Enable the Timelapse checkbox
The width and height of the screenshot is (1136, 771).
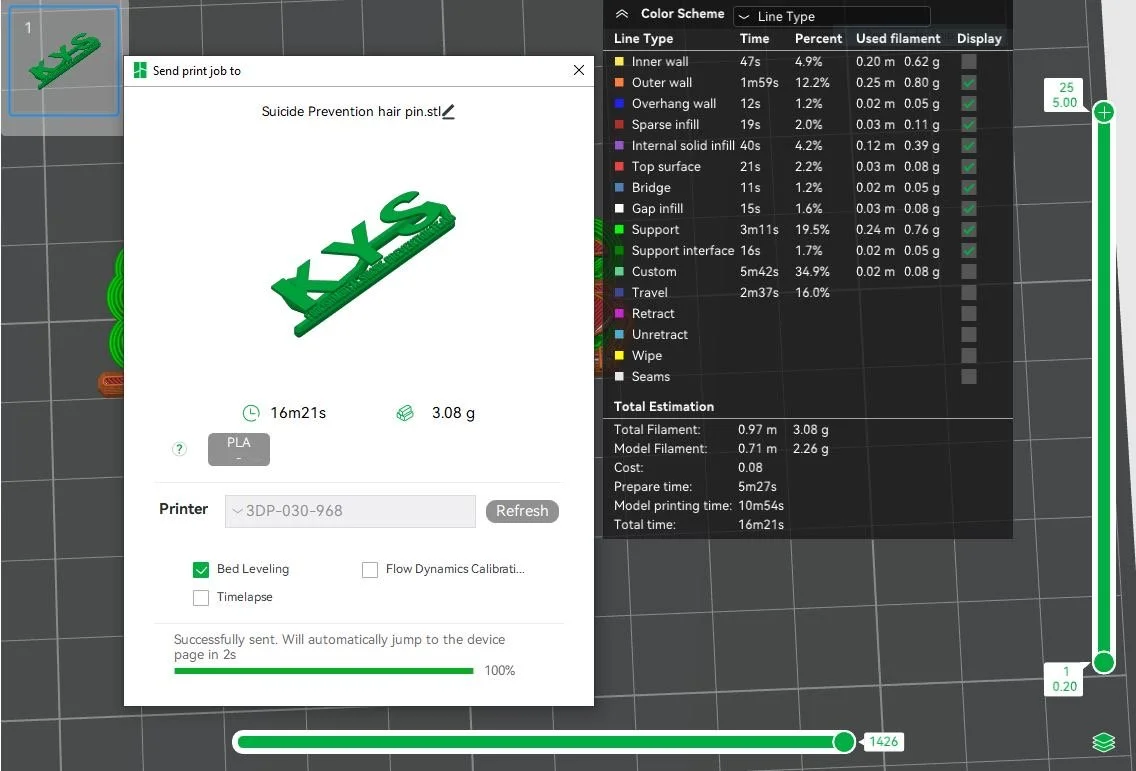(201, 598)
